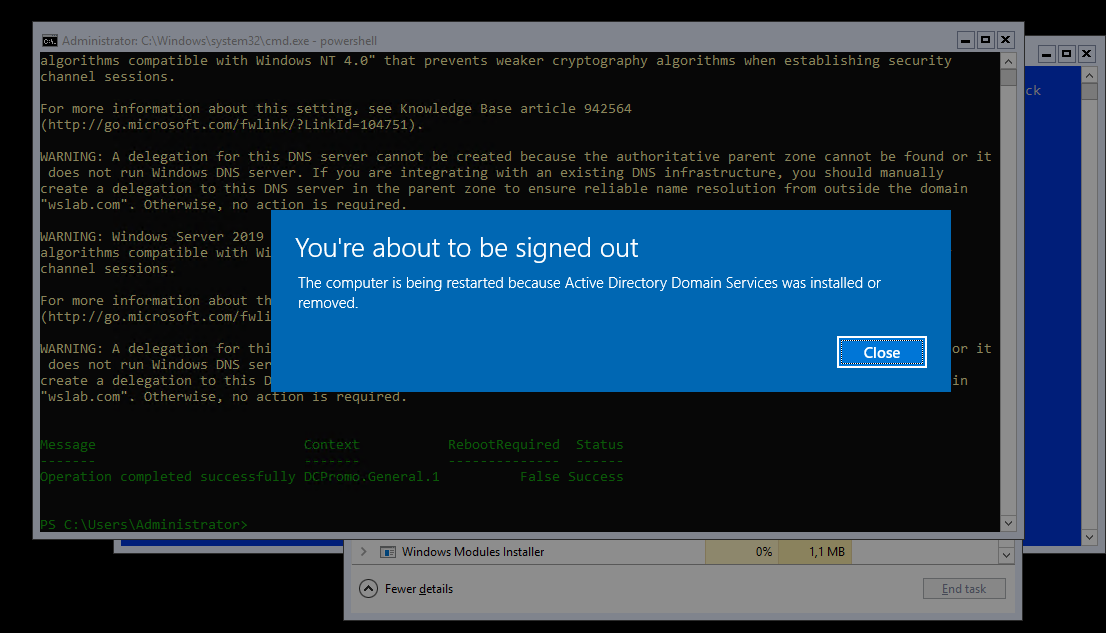Click the memory cell showing 1,1 MB
Viewport: 1106px width, 633px height.
pyautogui.click(x=815, y=551)
